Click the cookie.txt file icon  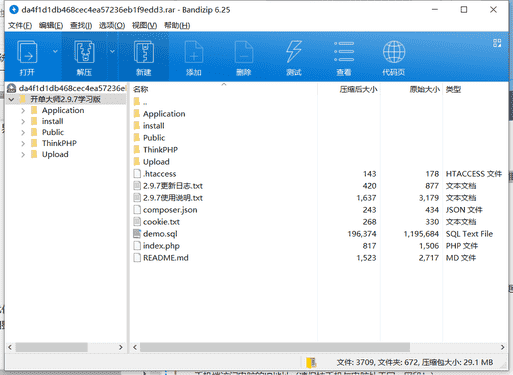point(137,222)
